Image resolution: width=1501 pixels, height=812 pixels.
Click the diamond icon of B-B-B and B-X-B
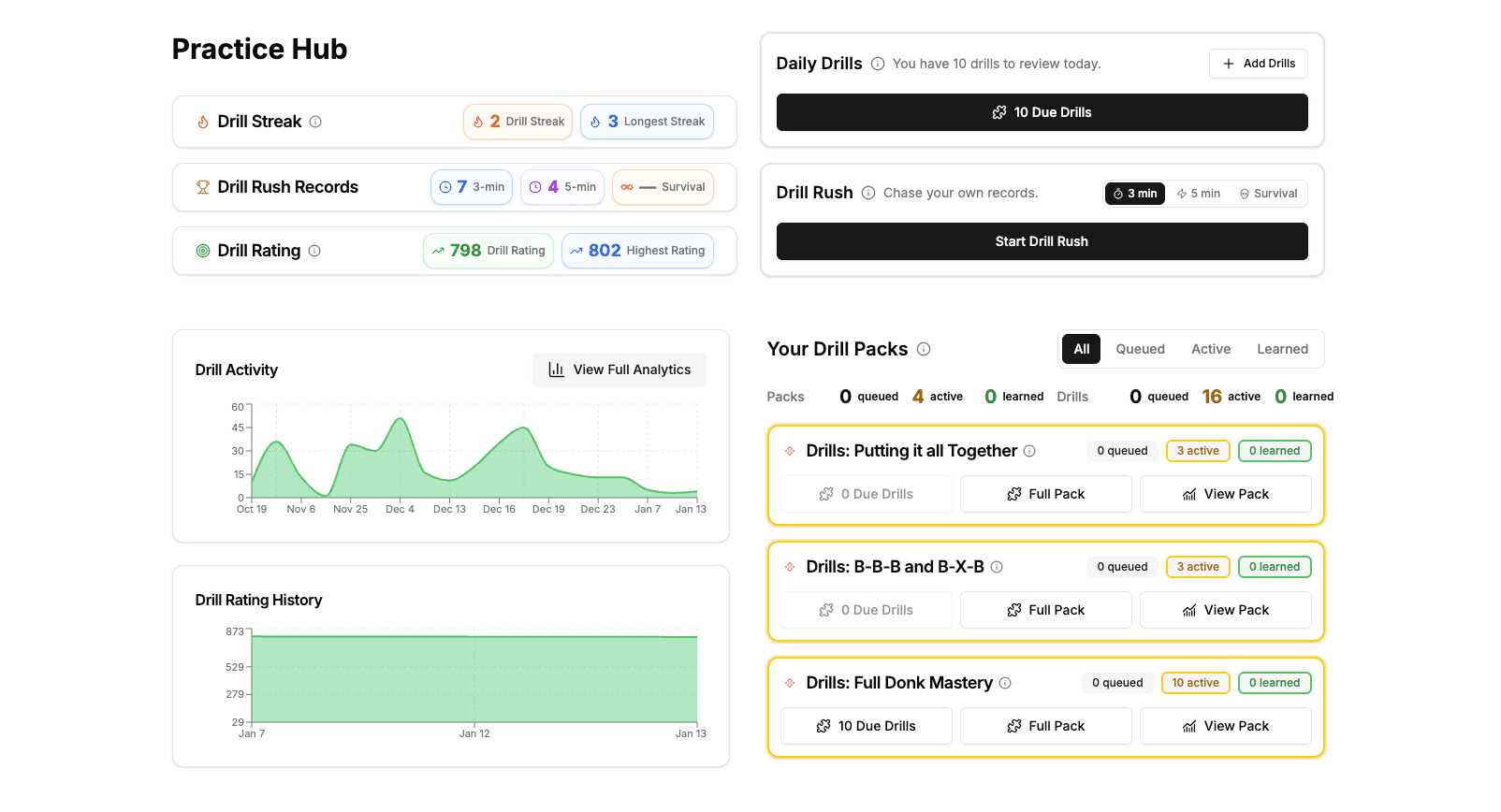[790, 567]
